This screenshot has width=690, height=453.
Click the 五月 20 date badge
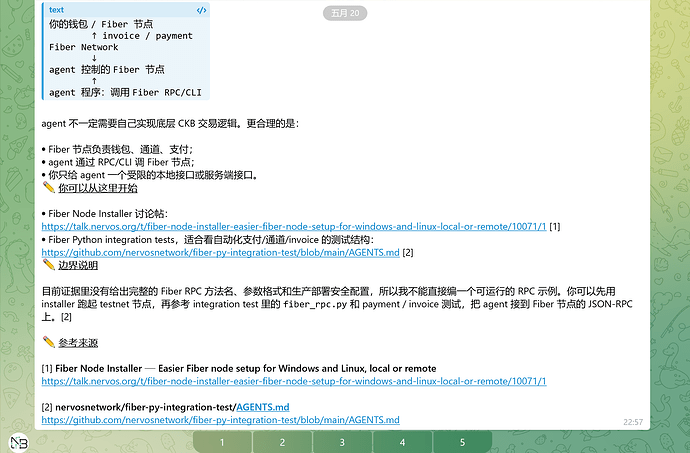345,13
